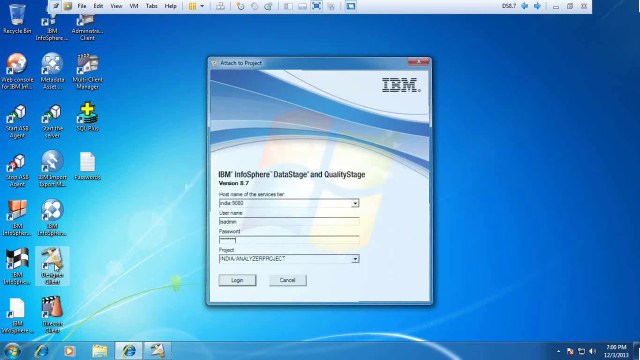The height and width of the screenshot is (360, 640).
Task: Open the Tabs menu
Action: [151, 6]
